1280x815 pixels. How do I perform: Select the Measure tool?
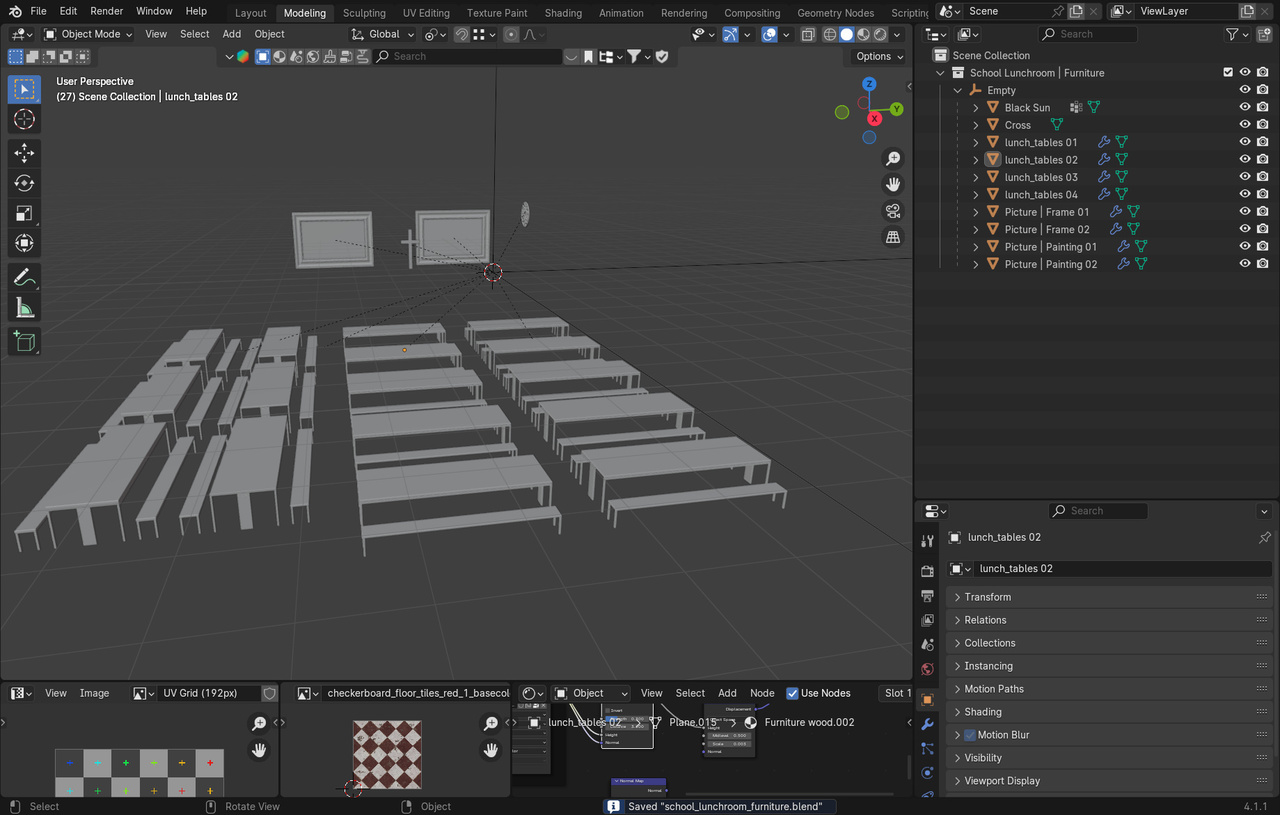(x=25, y=308)
